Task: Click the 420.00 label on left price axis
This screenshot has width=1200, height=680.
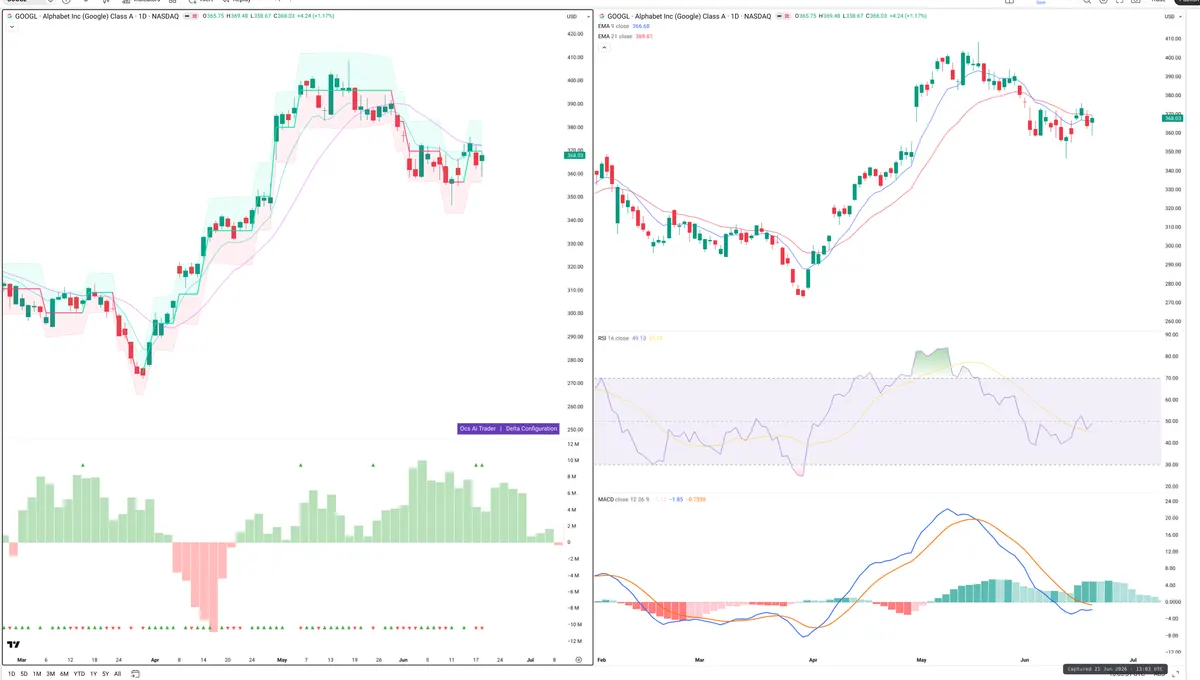Action: [574, 34]
